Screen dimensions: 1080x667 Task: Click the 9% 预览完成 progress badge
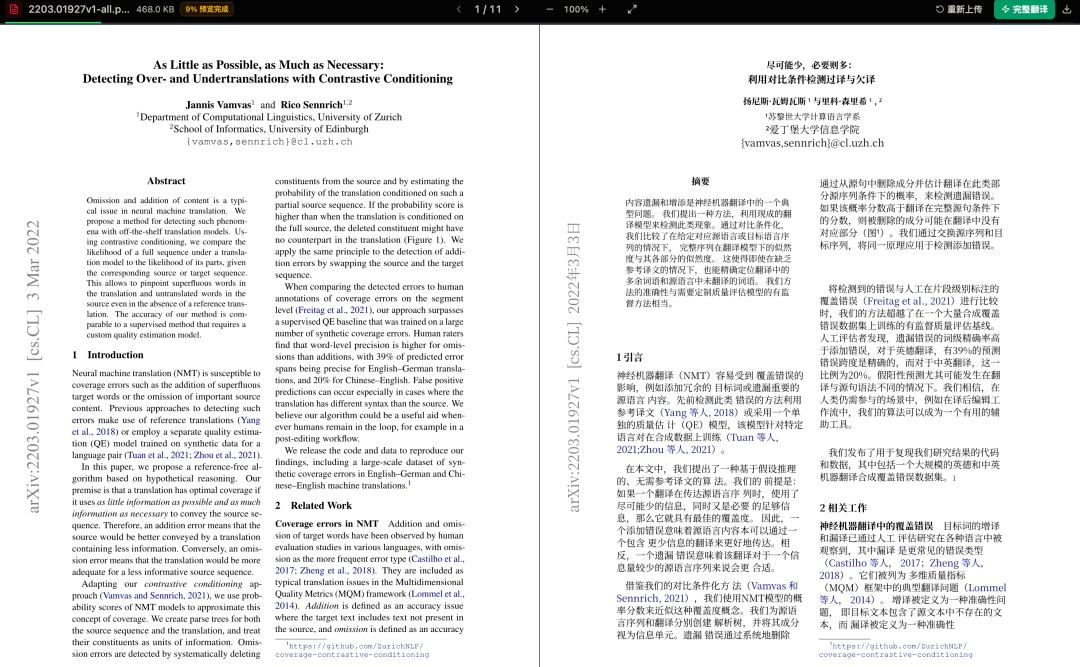(x=206, y=9)
